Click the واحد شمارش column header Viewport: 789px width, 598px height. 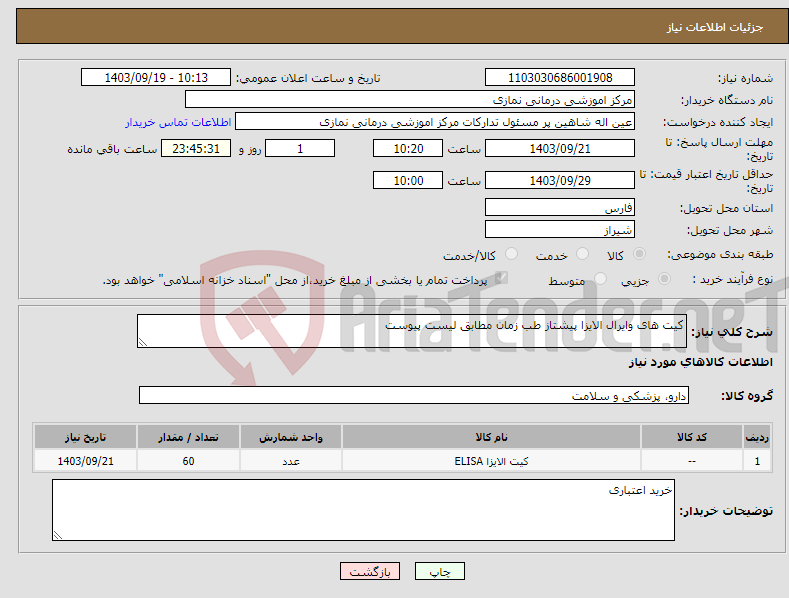click(291, 437)
